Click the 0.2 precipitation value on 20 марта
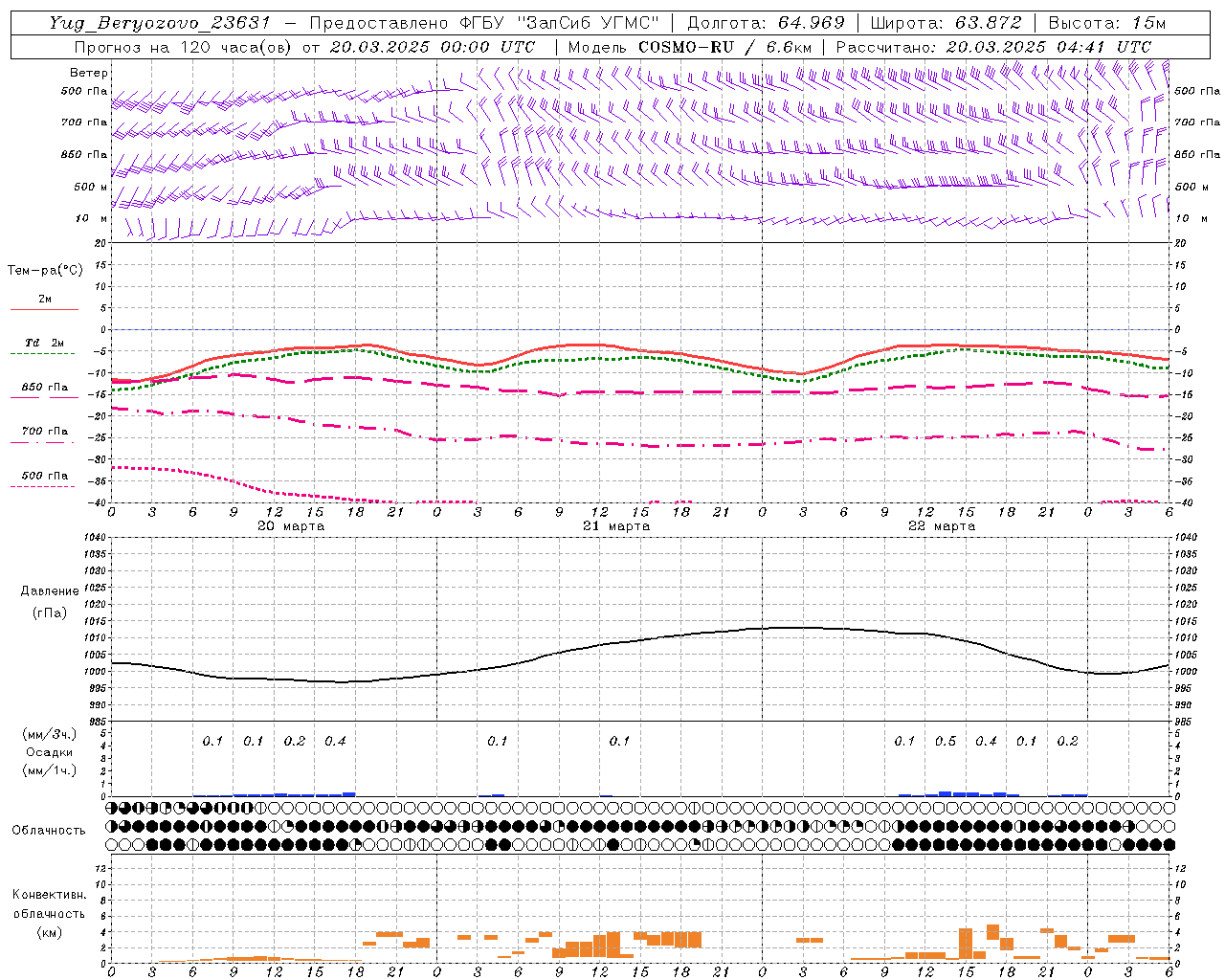 tap(295, 742)
